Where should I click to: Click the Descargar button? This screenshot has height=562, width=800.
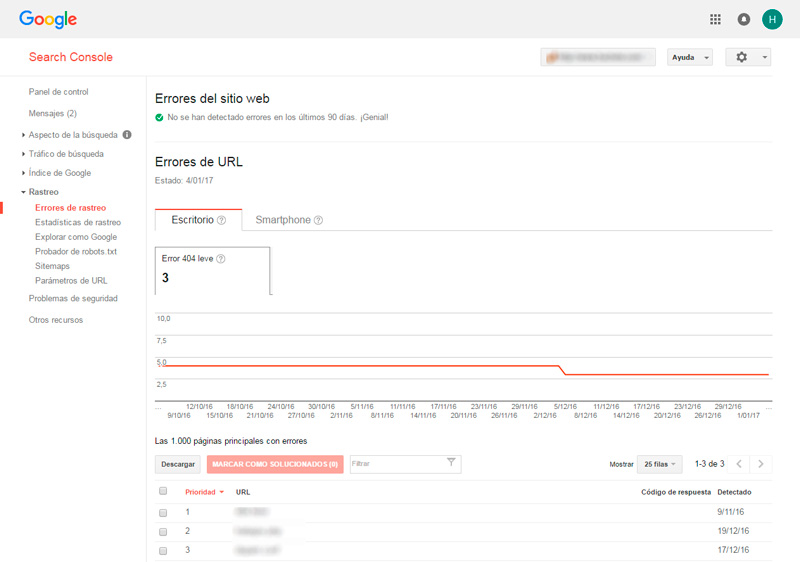(x=178, y=464)
